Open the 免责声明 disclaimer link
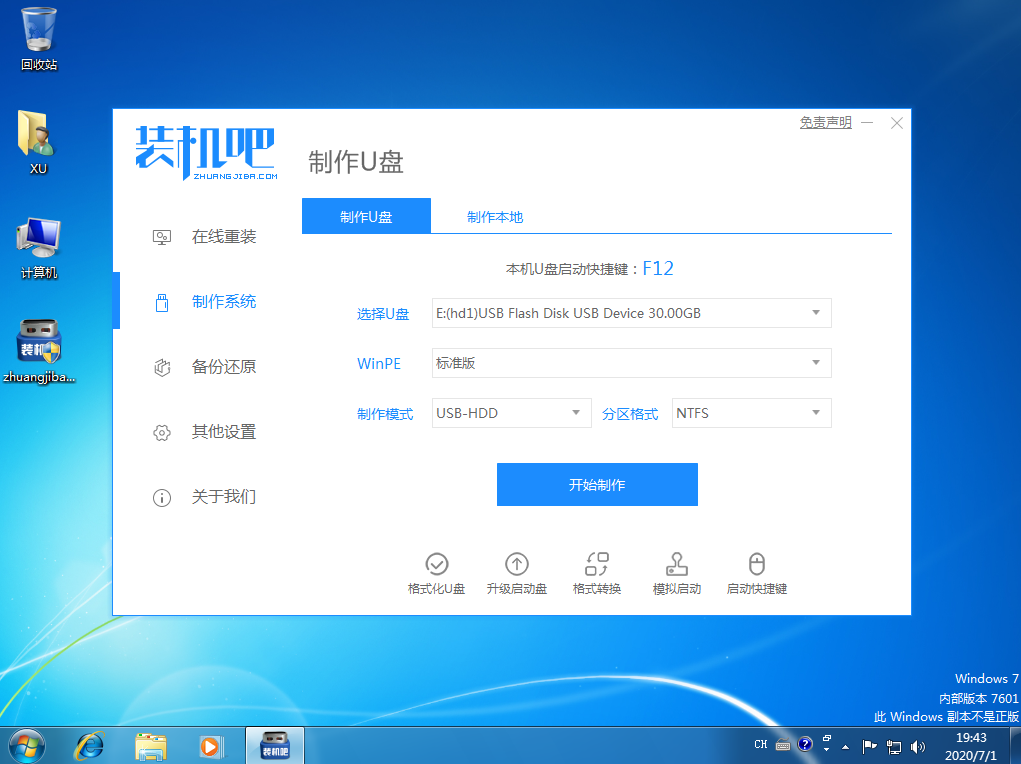1021x764 pixels. click(825, 123)
